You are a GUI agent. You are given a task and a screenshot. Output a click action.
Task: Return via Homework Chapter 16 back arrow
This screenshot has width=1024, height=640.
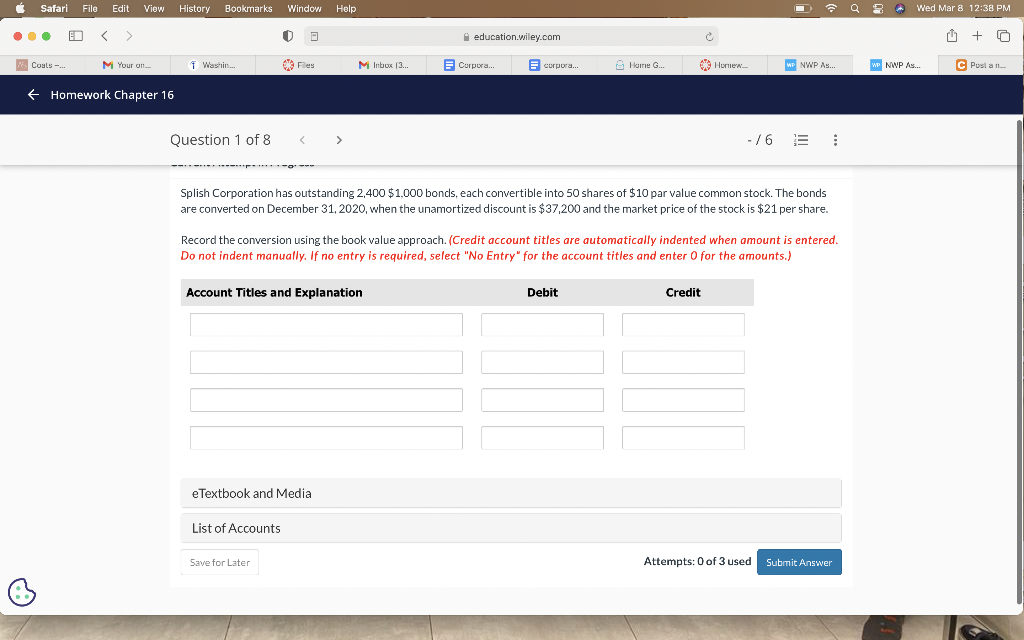point(33,95)
